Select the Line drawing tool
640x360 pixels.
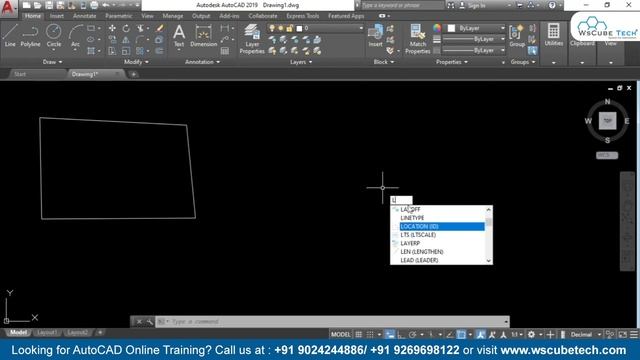(x=10, y=35)
